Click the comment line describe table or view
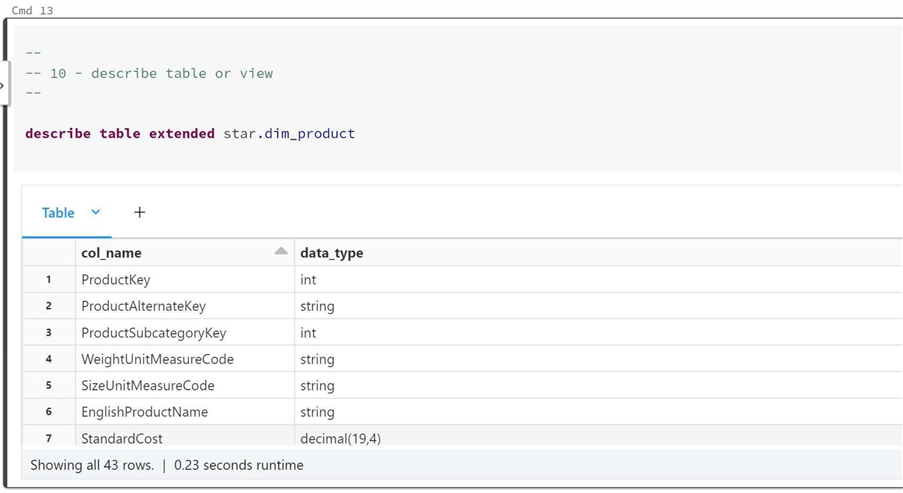This screenshot has height=493, width=903. (160, 73)
